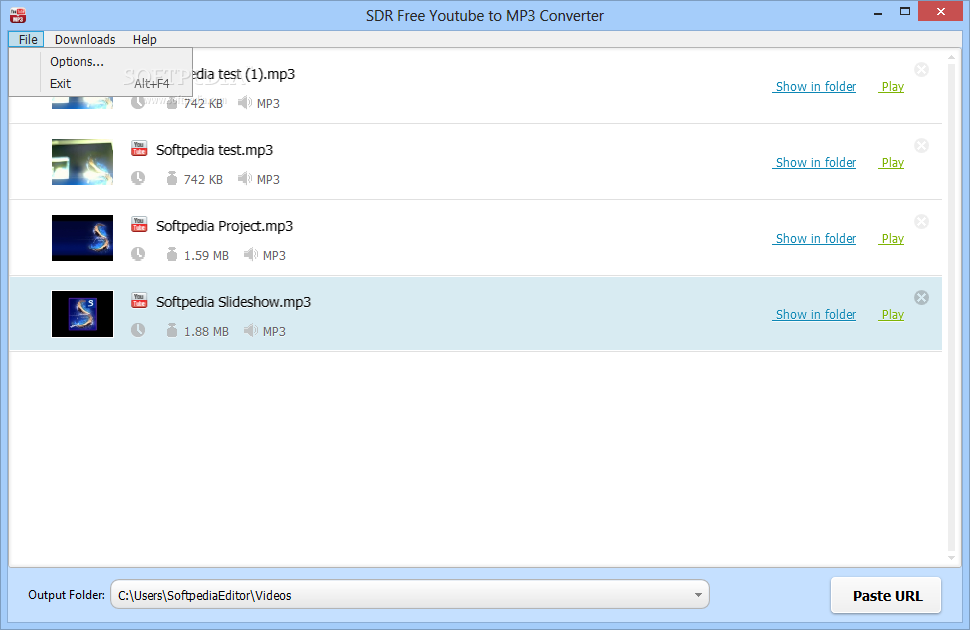Click the Paste URL button
This screenshot has height=630, width=970.
pyautogui.click(x=886, y=596)
